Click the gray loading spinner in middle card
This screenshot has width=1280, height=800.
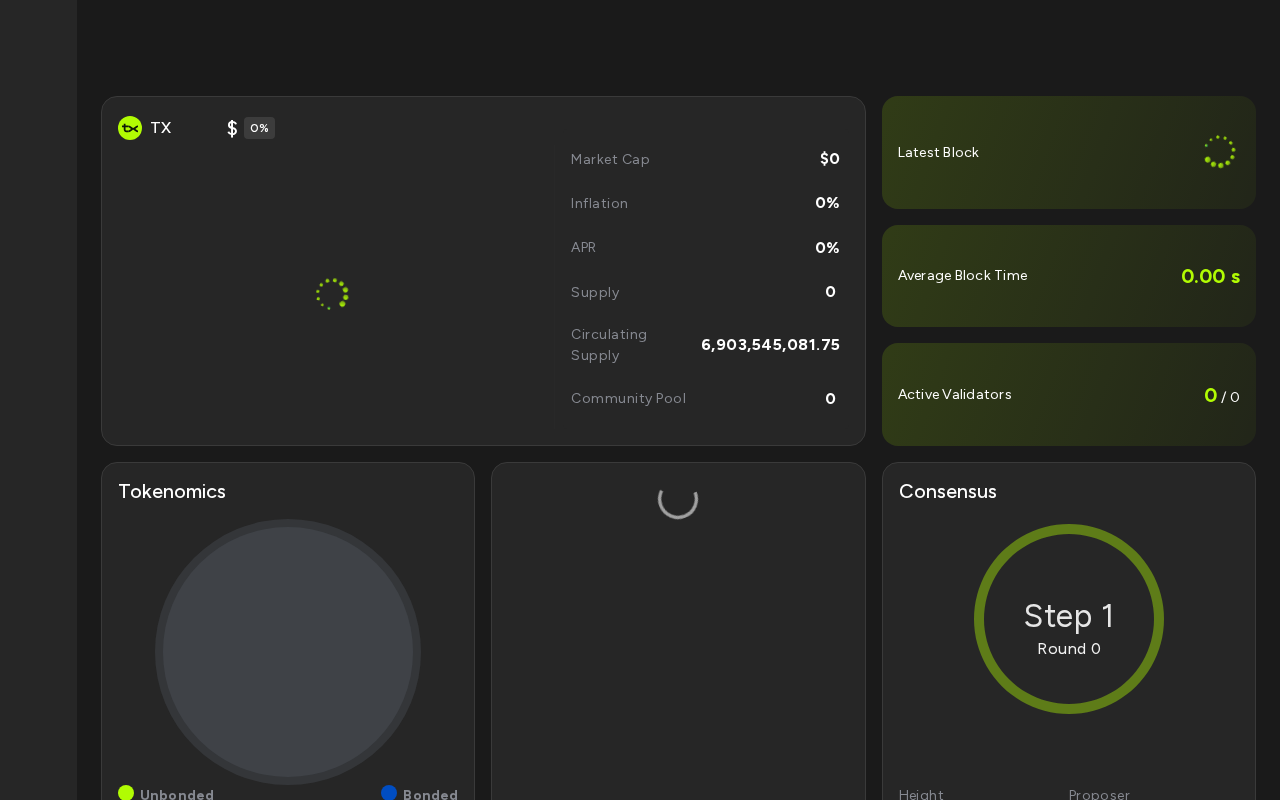pyautogui.click(x=678, y=499)
